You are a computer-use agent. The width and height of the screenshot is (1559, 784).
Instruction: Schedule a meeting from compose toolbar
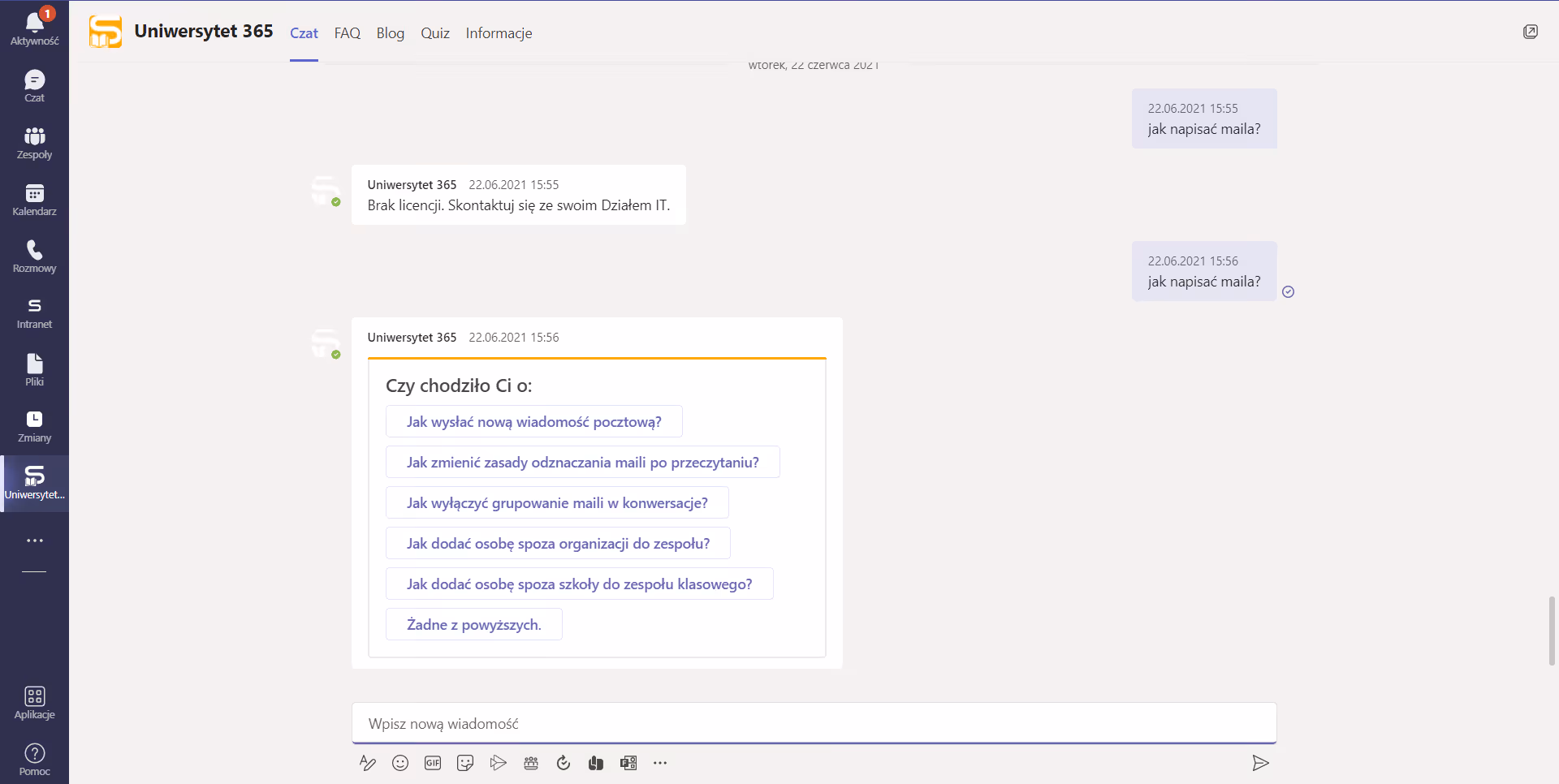531,763
